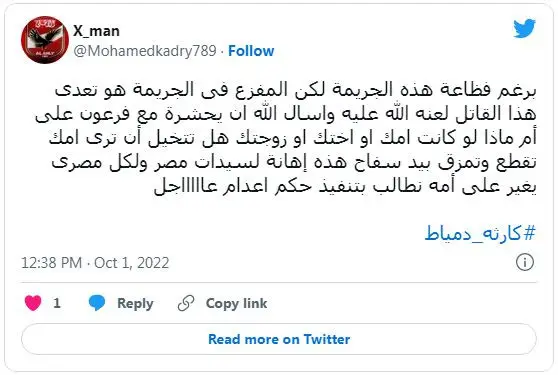Open the X_man display name
The image size is (558, 375).
tap(96, 31)
